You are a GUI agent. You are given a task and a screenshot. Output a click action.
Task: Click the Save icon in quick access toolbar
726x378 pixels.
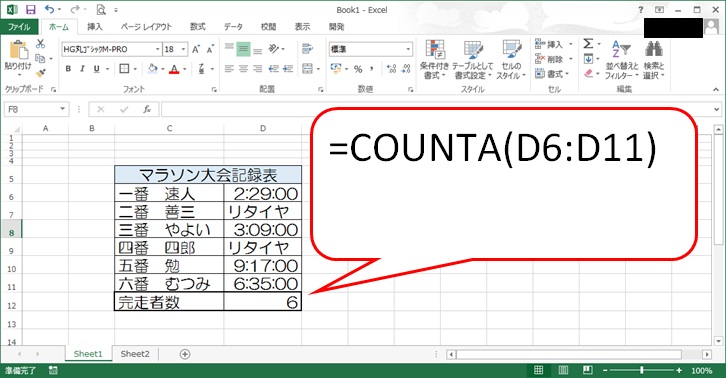[x=31, y=10]
